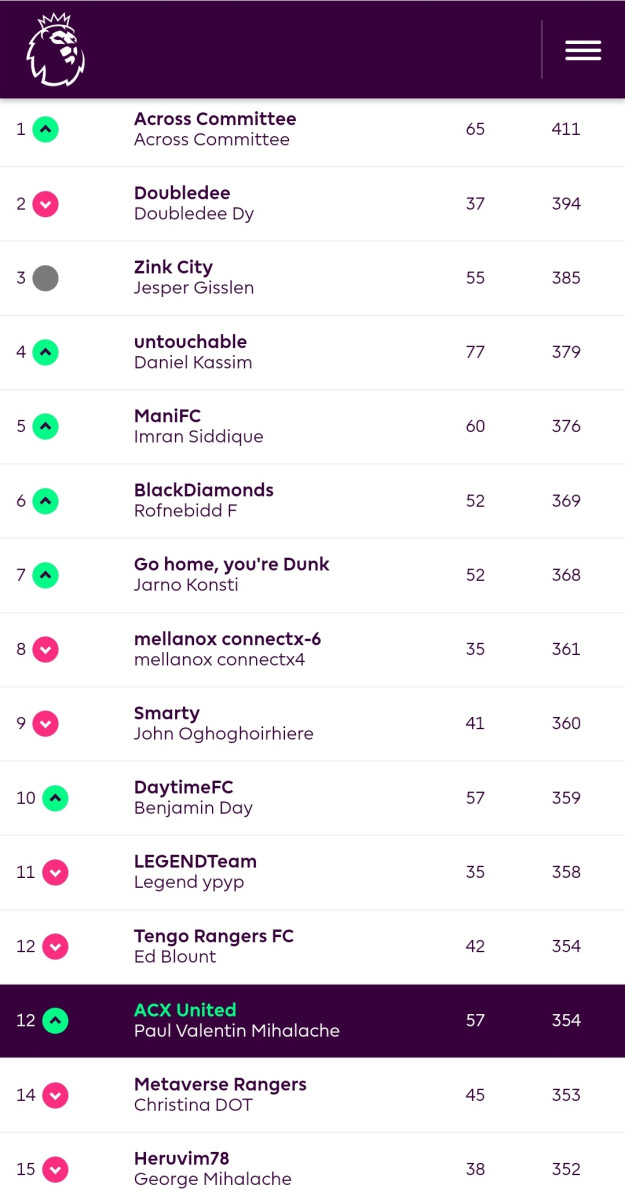Open the hamburger menu
Image resolution: width=625 pixels, height=1200 pixels.
tap(583, 50)
